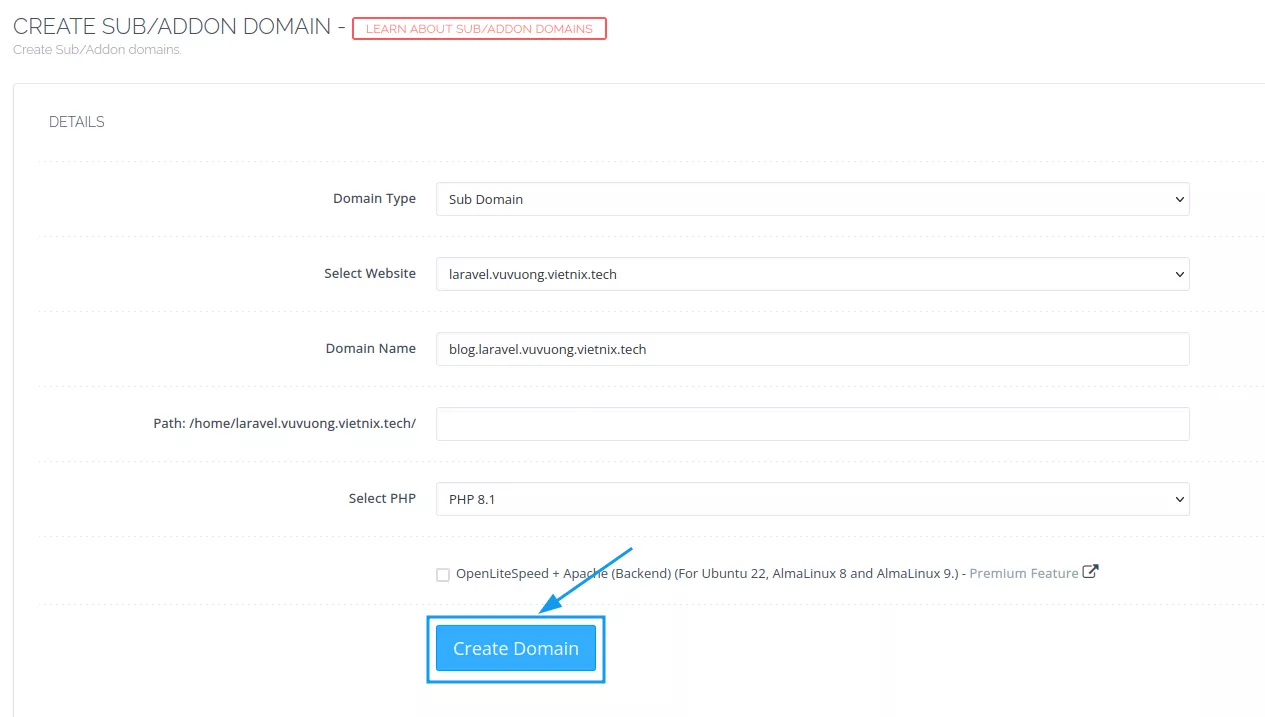
Task: Open the Premium Feature link
Action: [x=1023, y=572]
